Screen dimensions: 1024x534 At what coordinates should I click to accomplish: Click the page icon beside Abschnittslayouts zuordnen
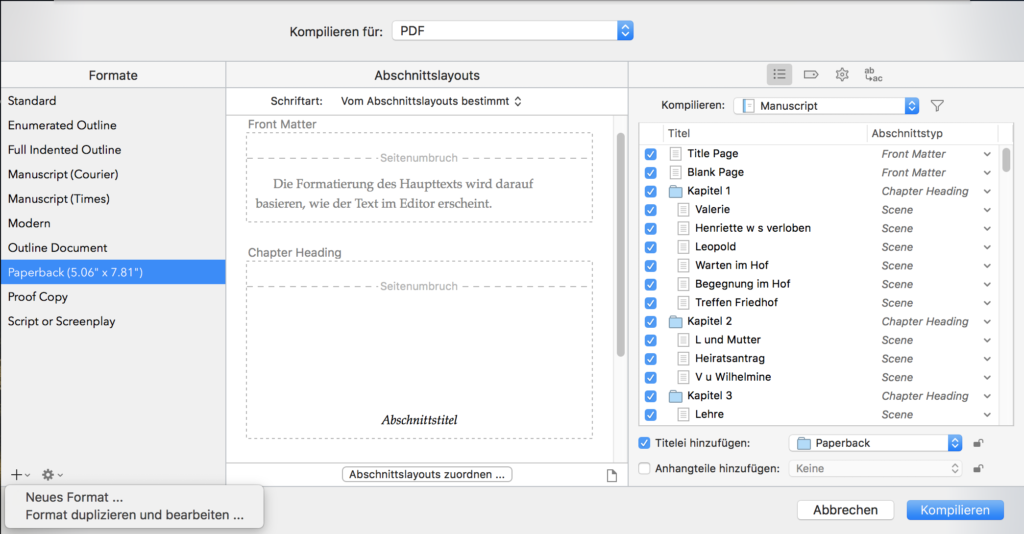click(x=612, y=475)
